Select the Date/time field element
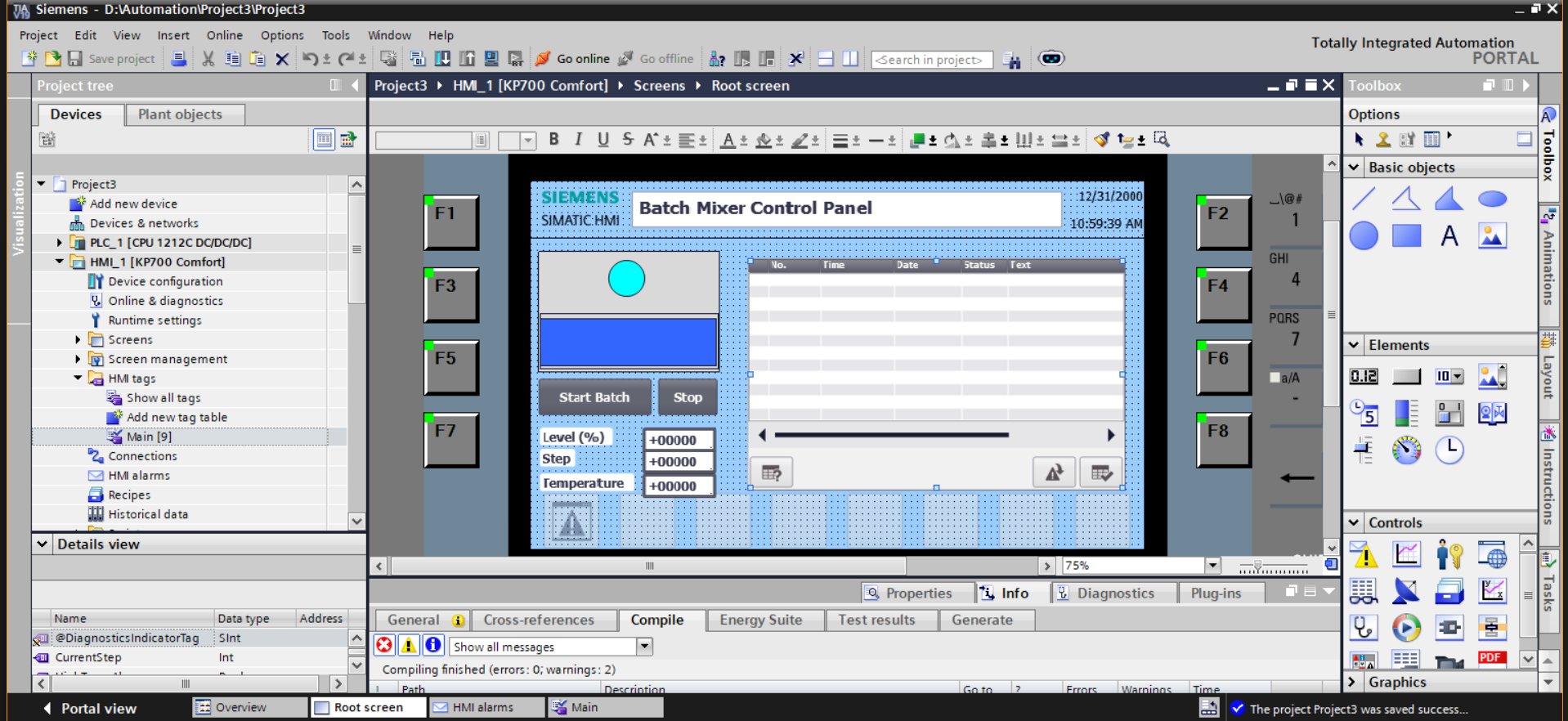 [1364, 413]
